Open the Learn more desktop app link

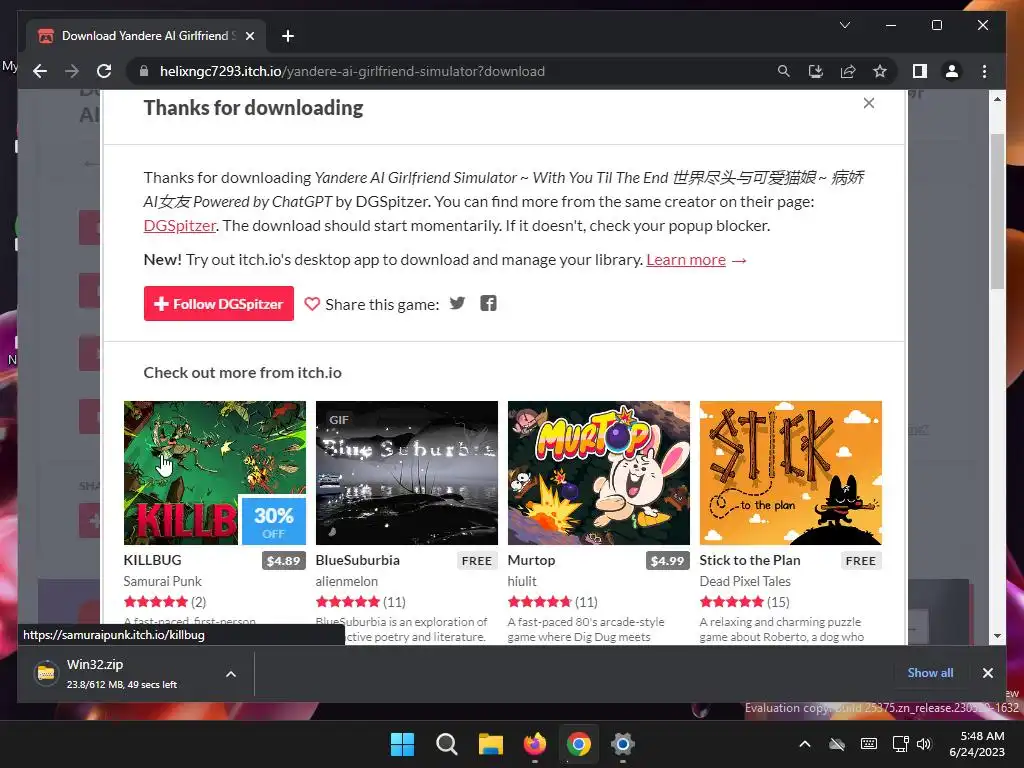(x=686, y=260)
